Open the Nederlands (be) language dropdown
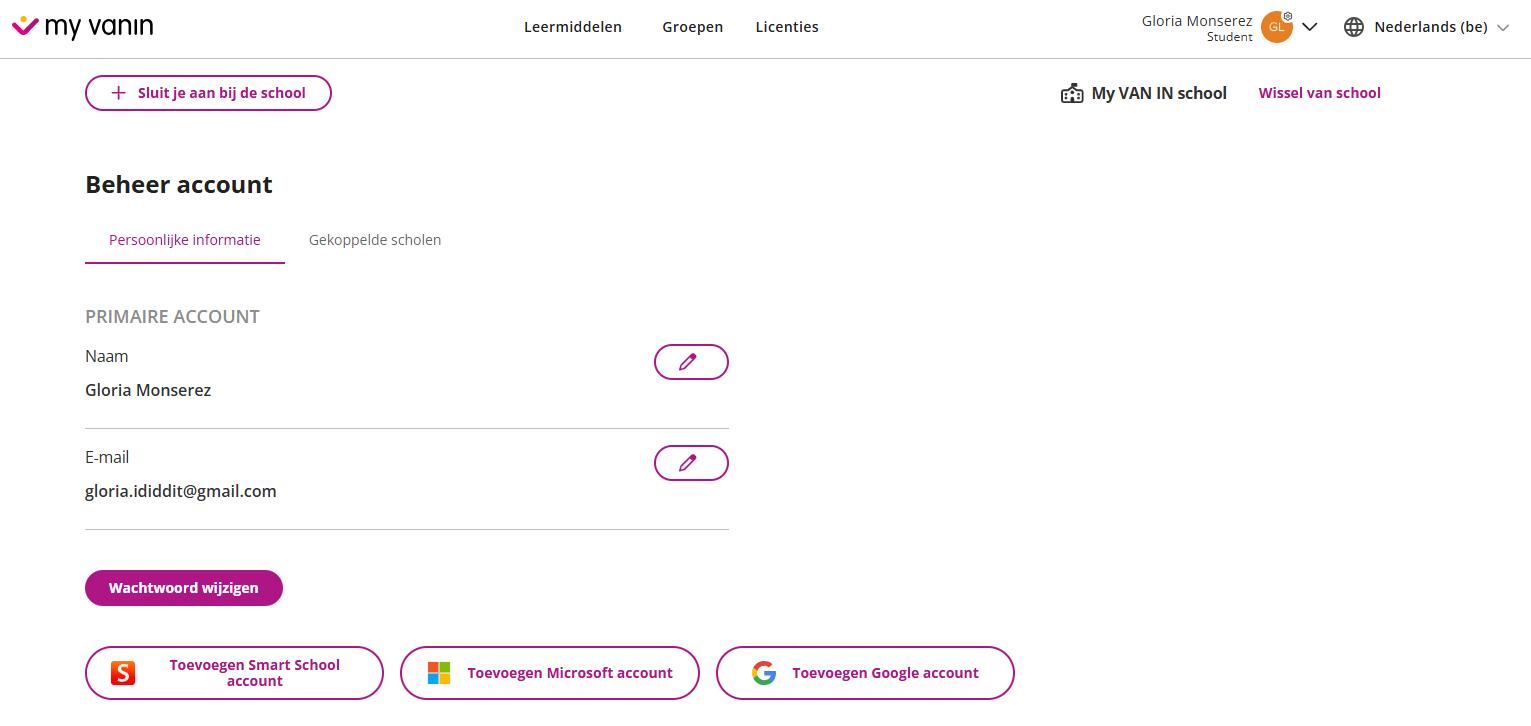1531x726 pixels. point(1440,27)
